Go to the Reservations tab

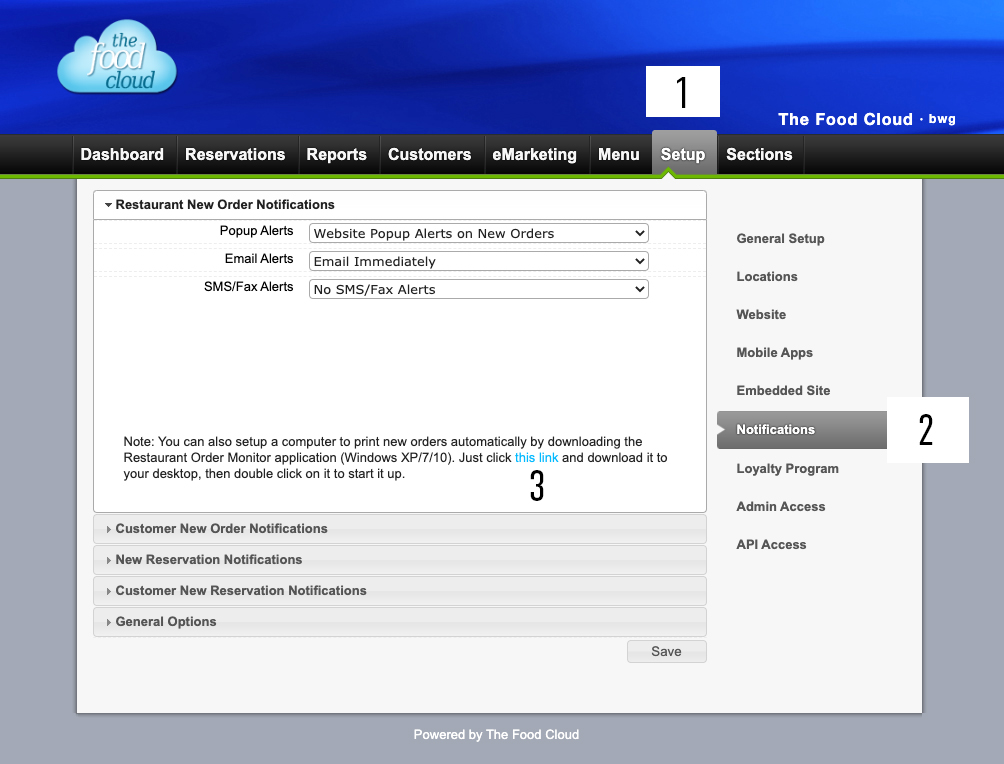(x=235, y=154)
